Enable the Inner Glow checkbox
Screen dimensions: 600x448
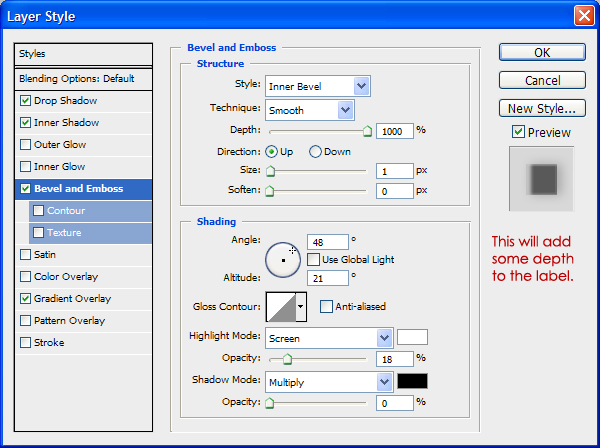point(25,166)
